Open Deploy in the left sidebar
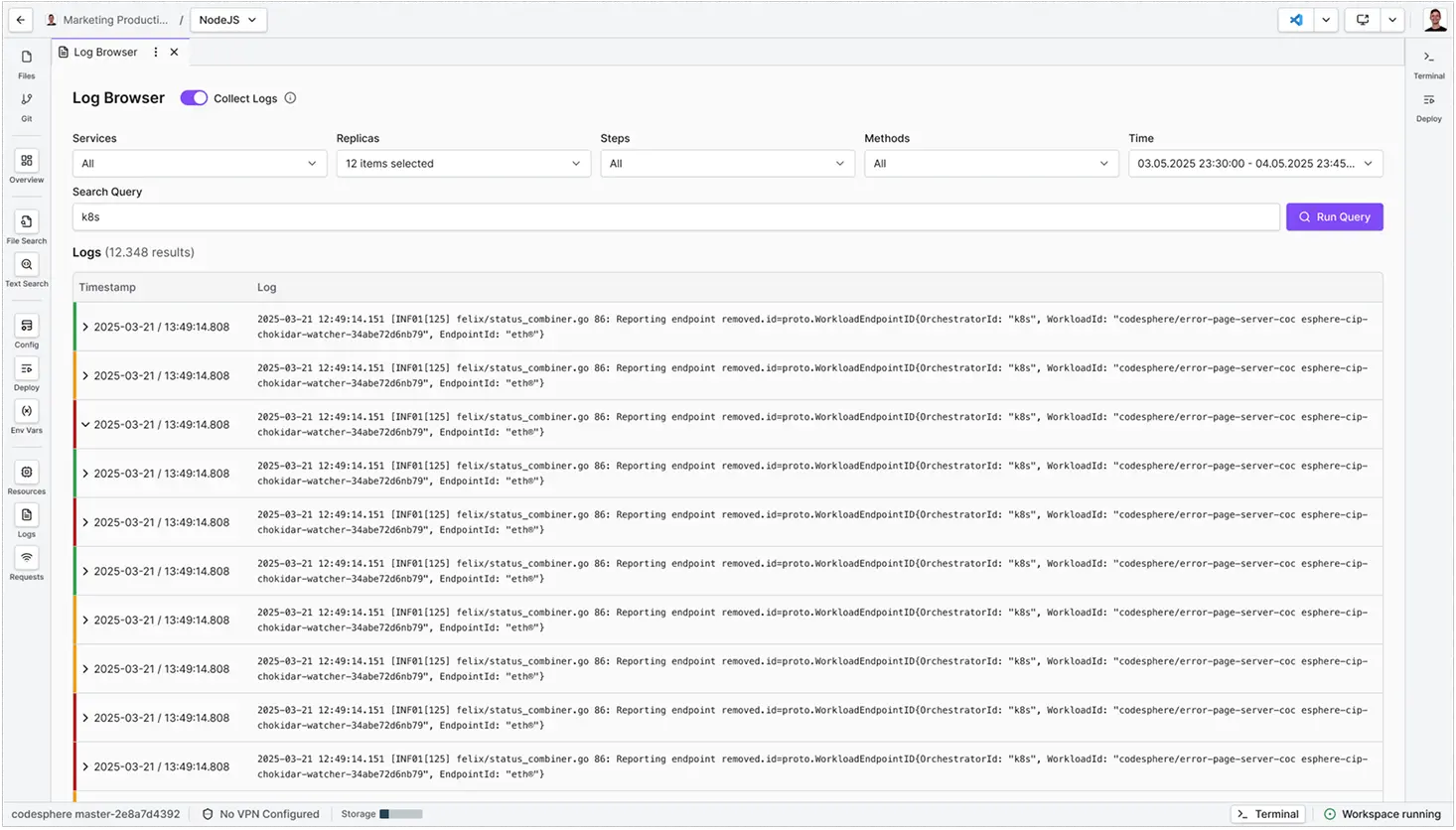 click(27, 374)
